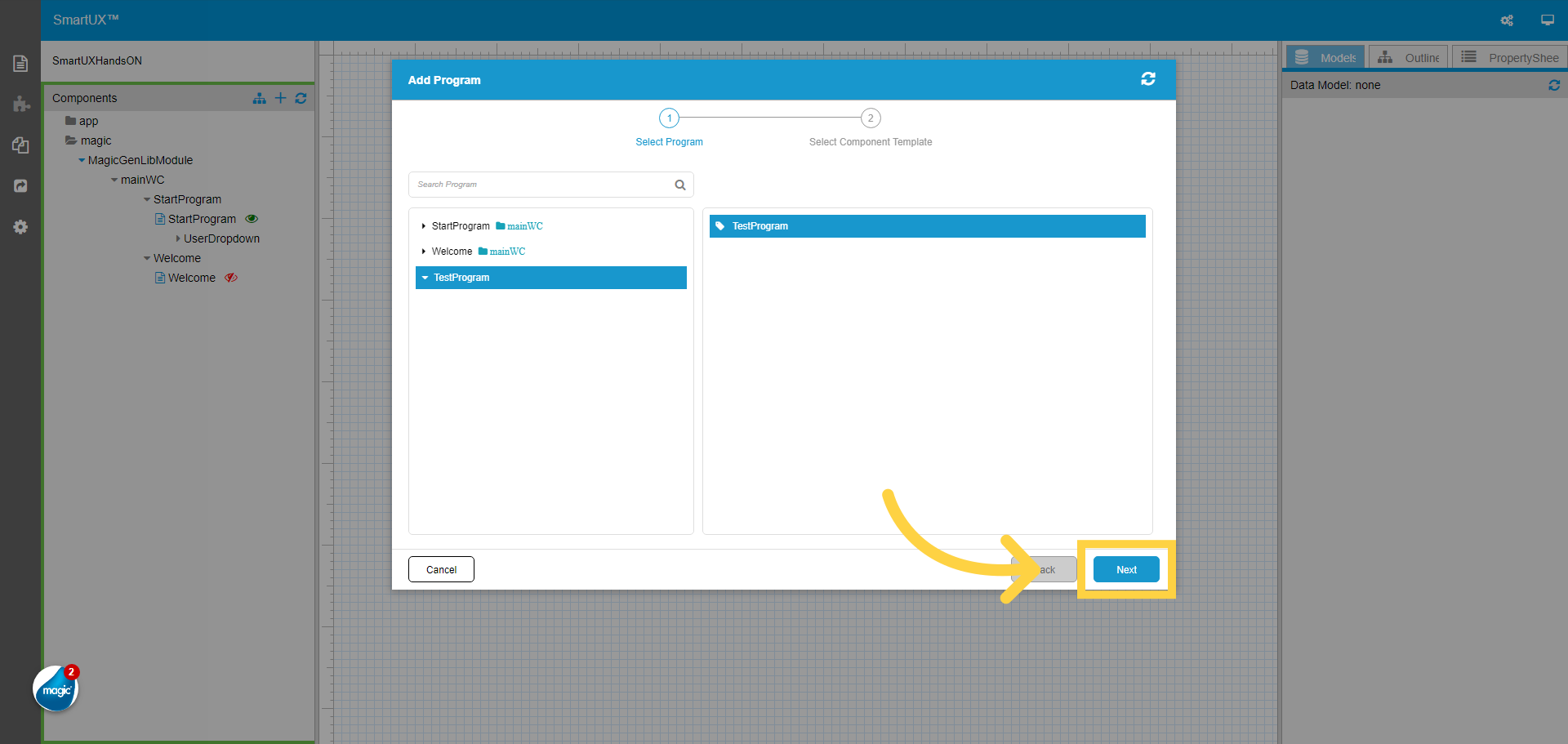Open the Magic assistant badge with notifications
Screen dimensions: 1568x744
pyautogui.click(x=56, y=688)
